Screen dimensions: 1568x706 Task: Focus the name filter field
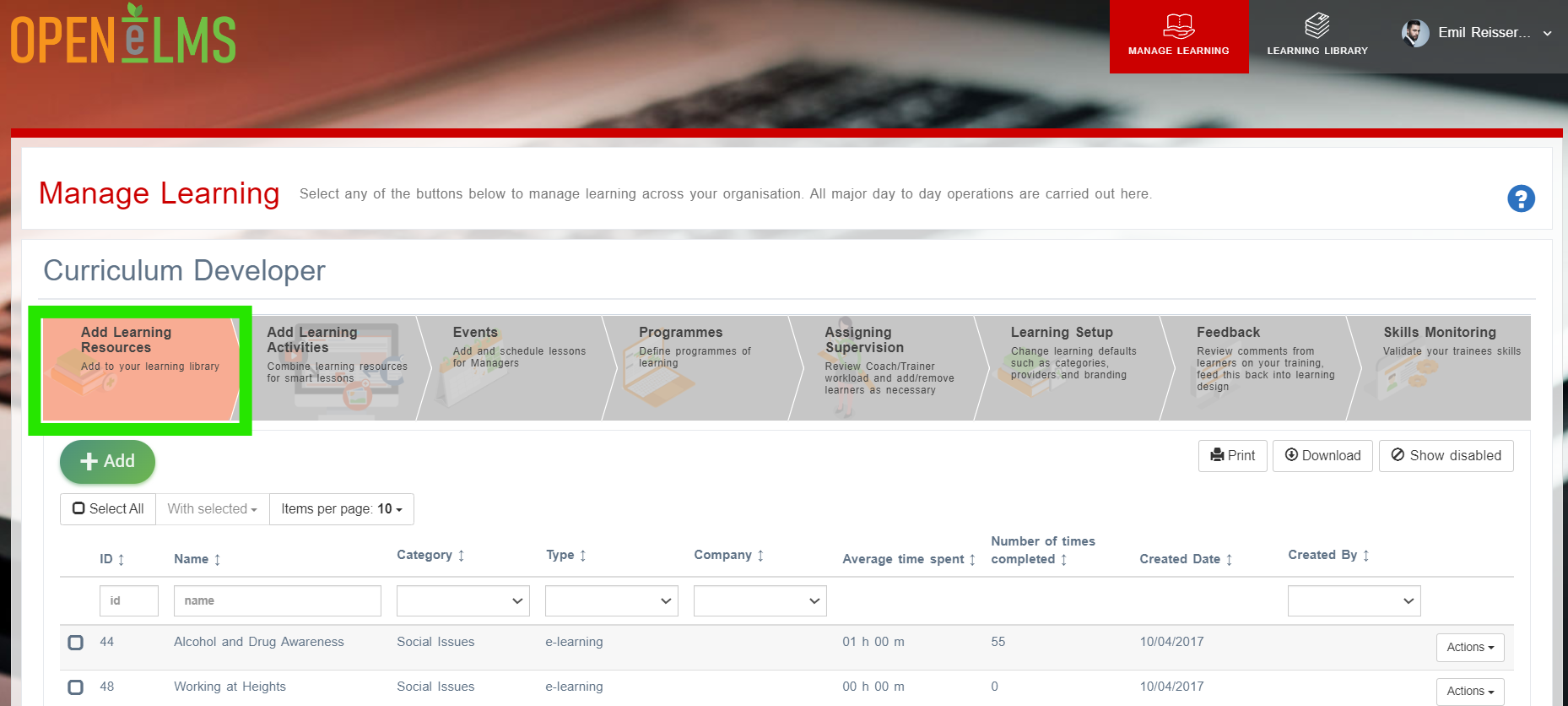[x=278, y=601]
